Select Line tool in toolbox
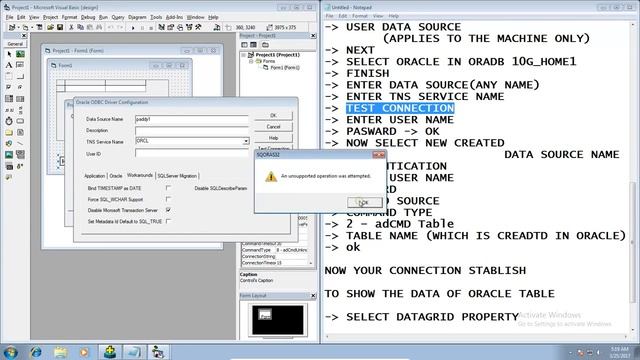This screenshot has height=360, width=640. [x=20, y=144]
